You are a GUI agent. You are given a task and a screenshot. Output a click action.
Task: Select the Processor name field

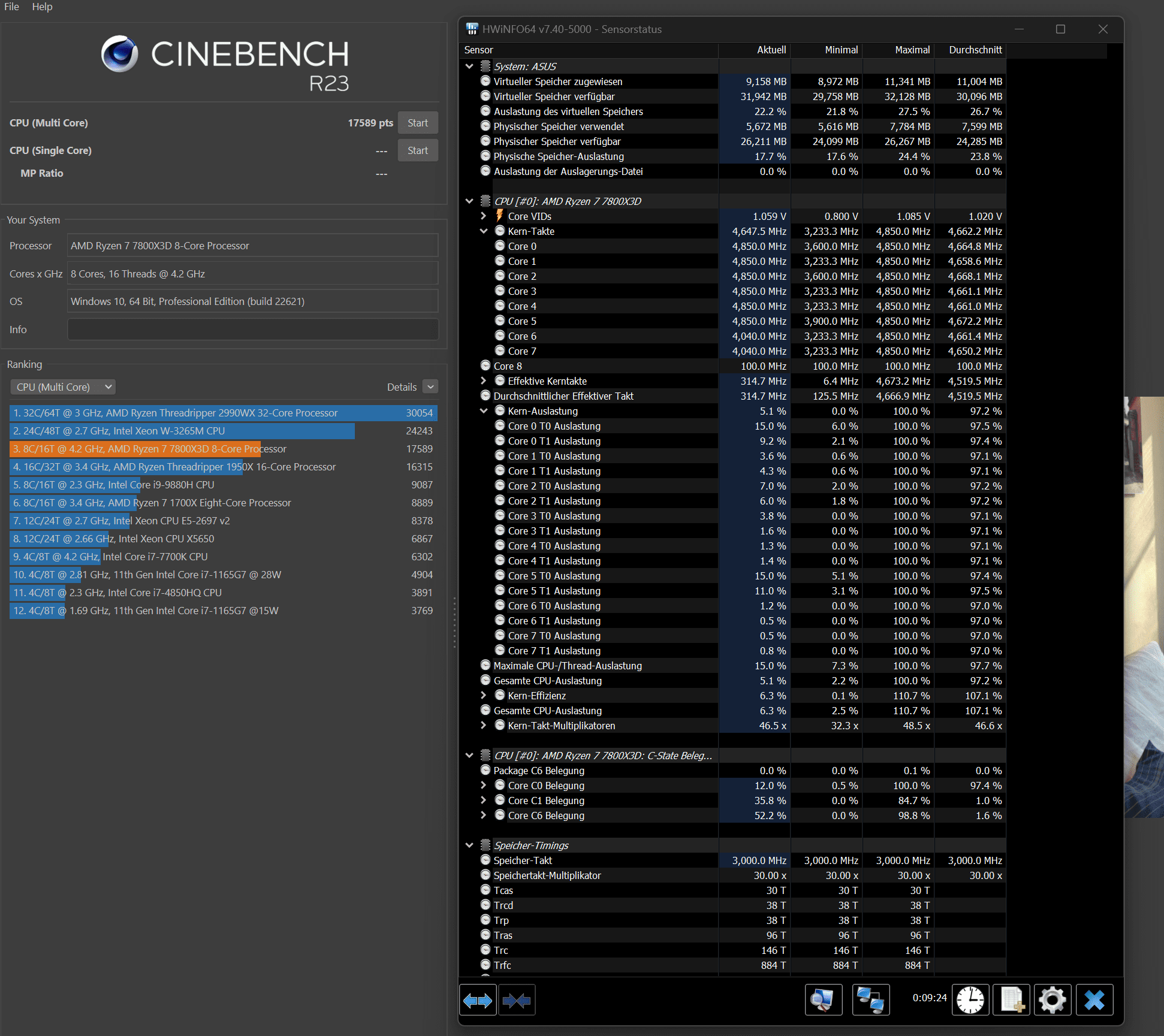(253, 246)
